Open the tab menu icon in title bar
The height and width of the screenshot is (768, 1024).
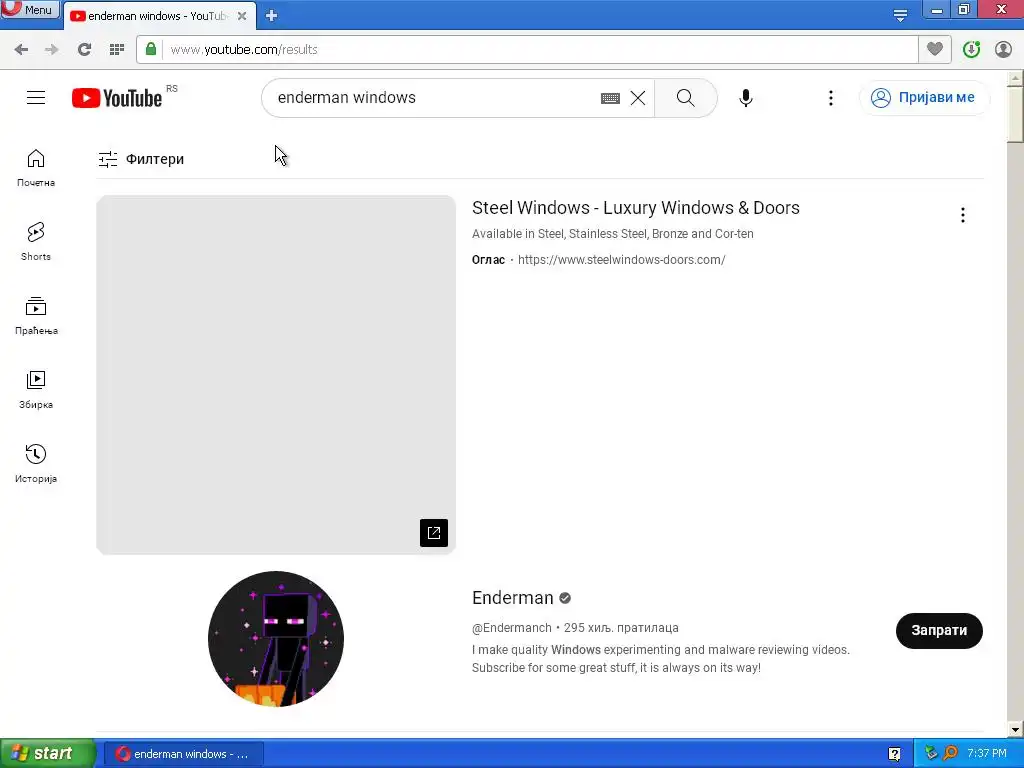[900, 15]
